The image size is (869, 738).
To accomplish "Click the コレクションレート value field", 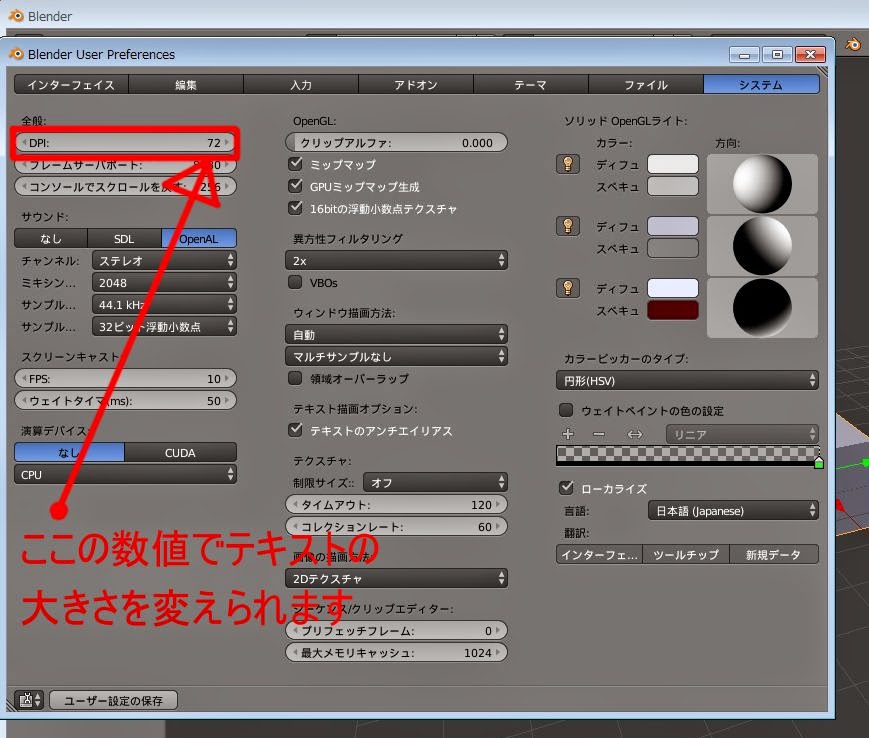I will point(396,526).
